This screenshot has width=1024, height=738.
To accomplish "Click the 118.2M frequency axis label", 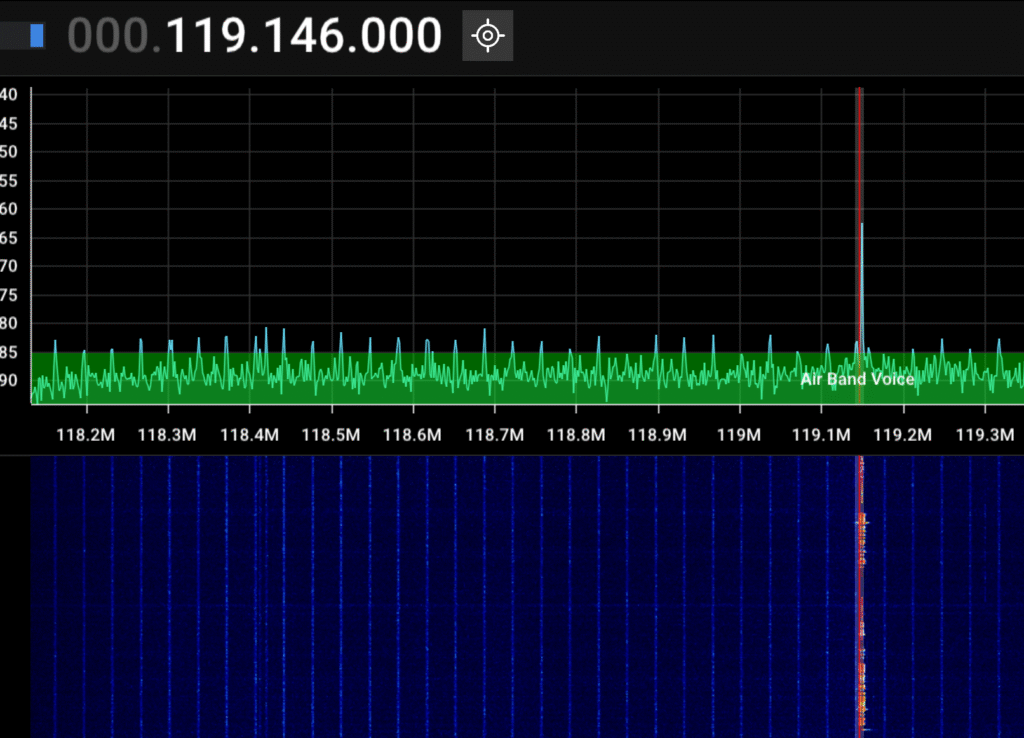I will tap(87, 435).
